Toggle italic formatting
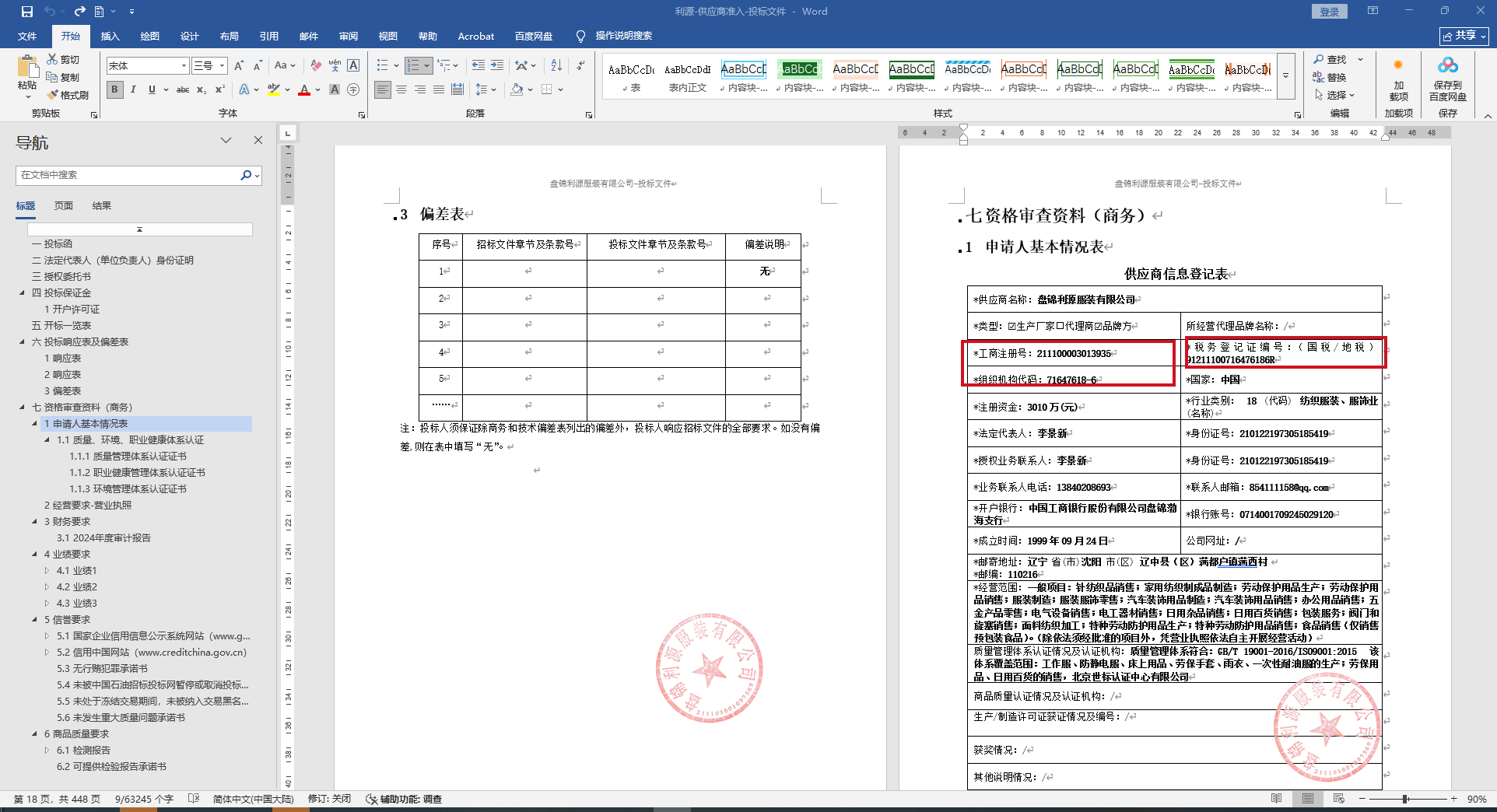This screenshot has height=812, width=1497. point(133,89)
